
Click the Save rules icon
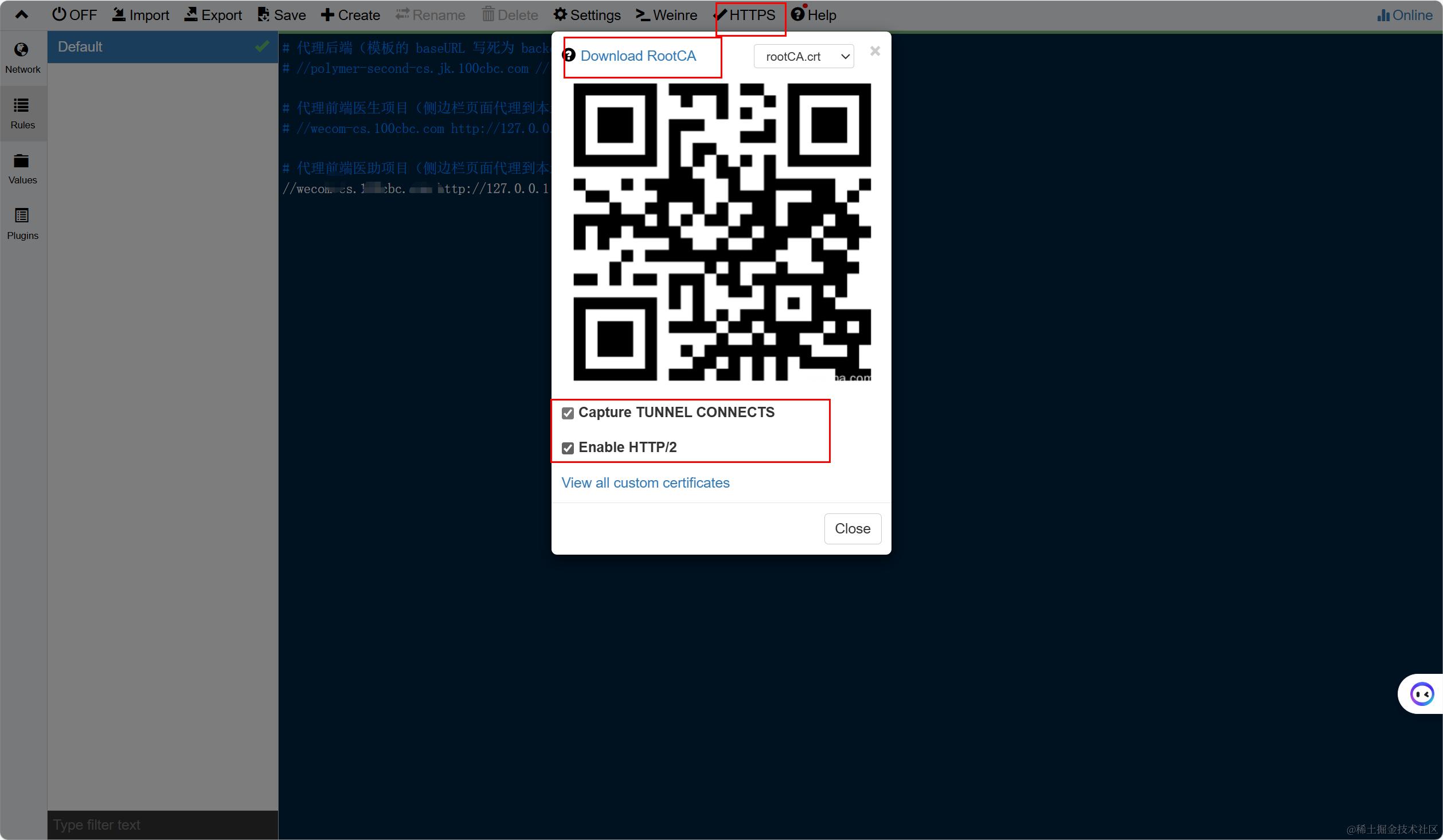[x=263, y=14]
